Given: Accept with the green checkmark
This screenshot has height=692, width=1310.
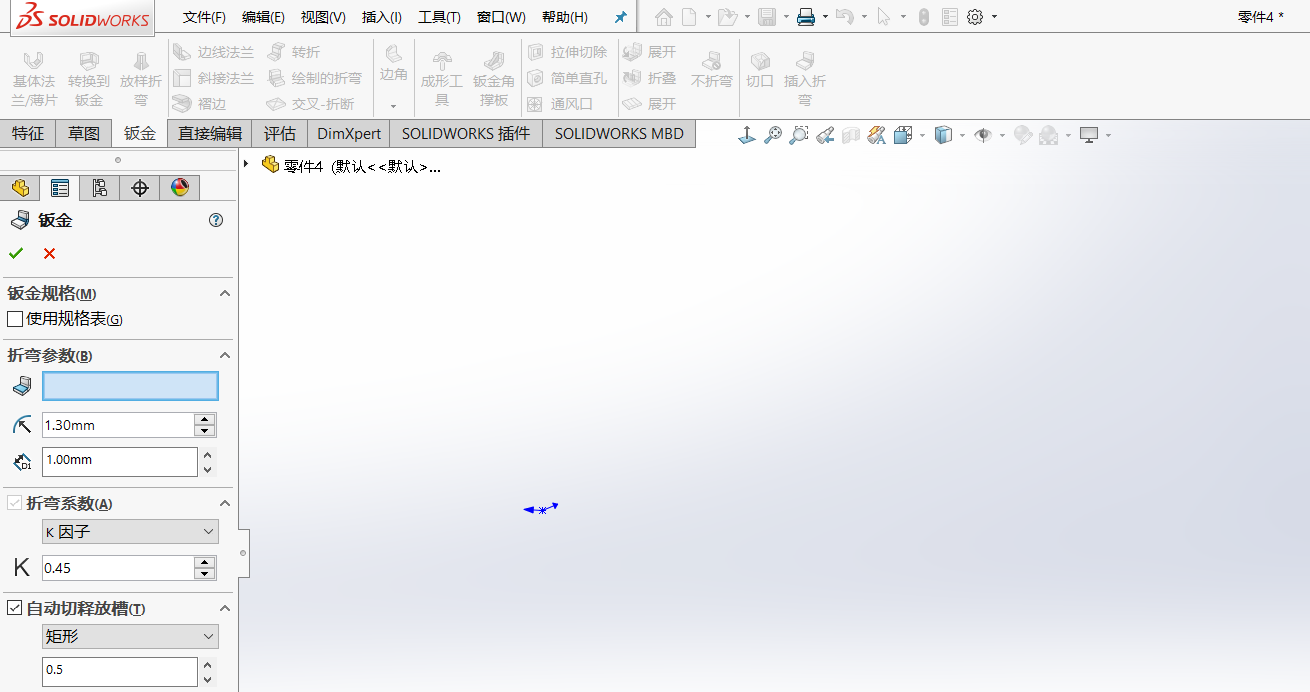Looking at the screenshot, I should click(x=16, y=253).
